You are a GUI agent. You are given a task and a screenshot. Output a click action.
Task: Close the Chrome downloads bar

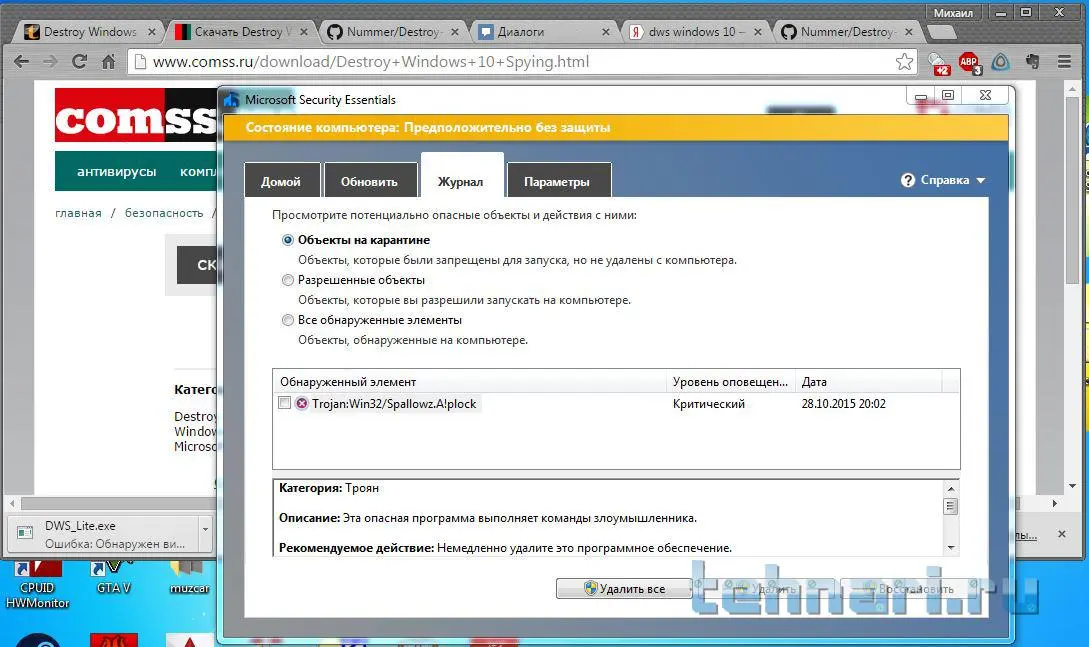tap(1061, 534)
